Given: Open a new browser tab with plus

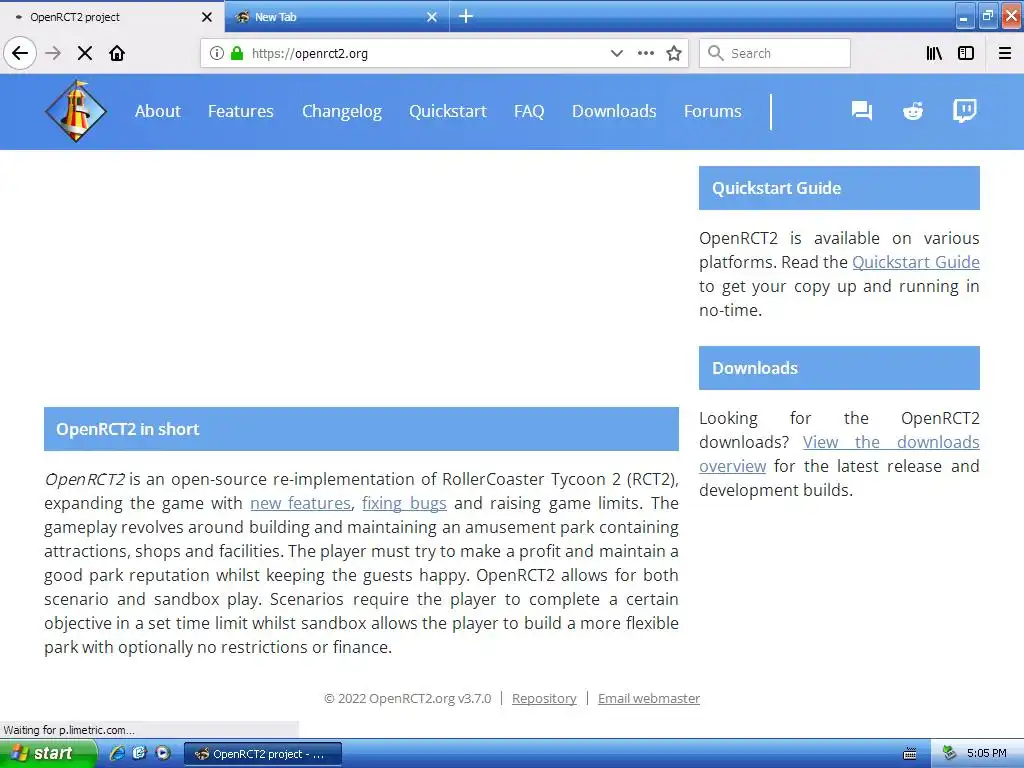Looking at the screenshot, I should pyautogui.click(x=466, y=16).
